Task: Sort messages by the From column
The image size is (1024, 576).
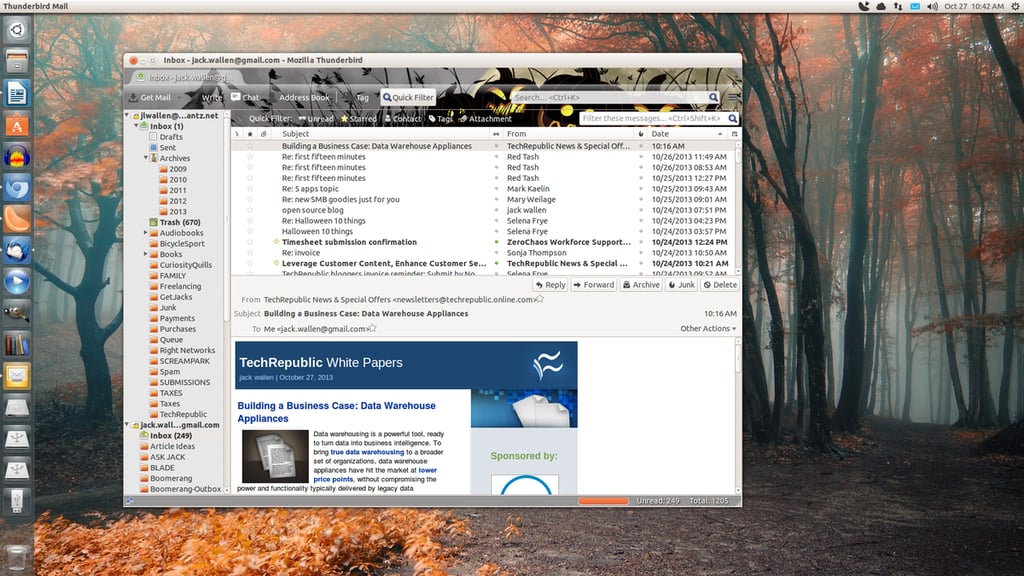Action: 568,134
